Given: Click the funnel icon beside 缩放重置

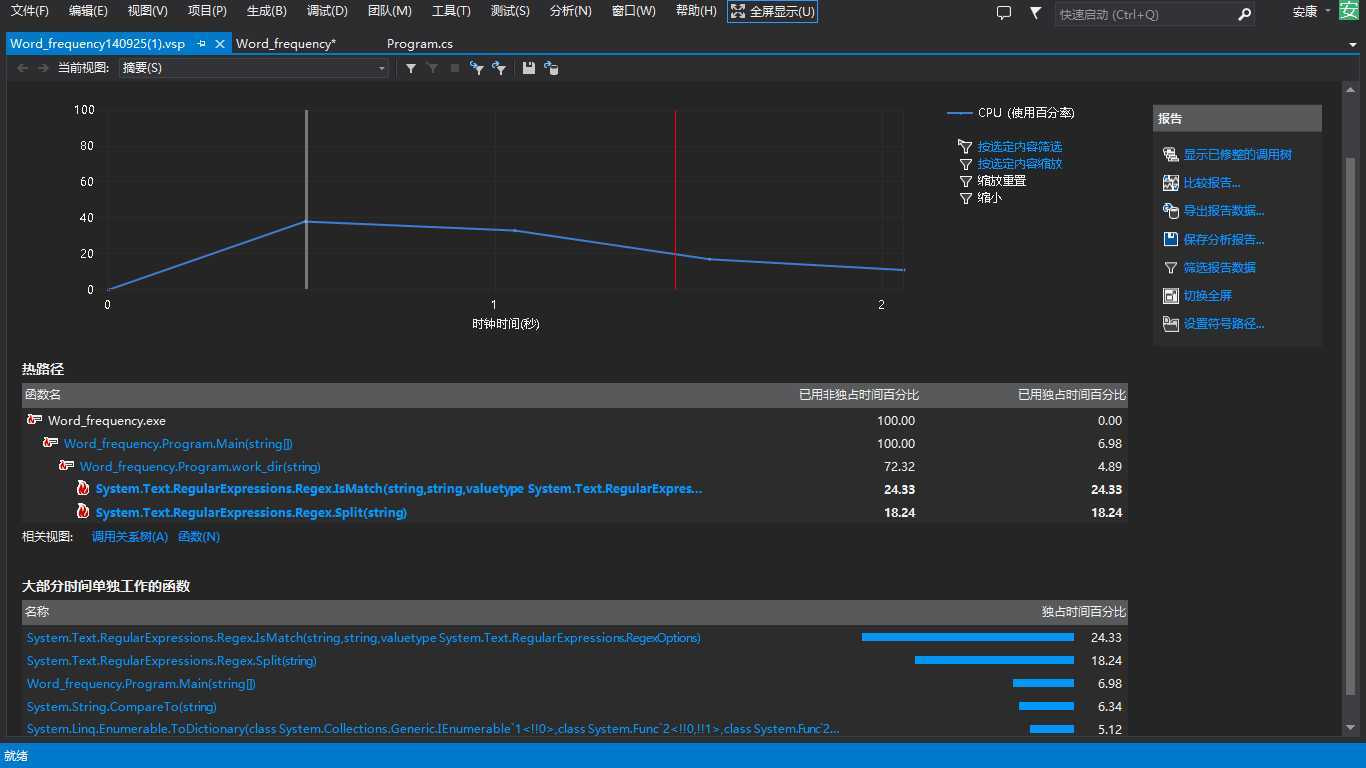Looking at the screenshot, I should (965, 181).
